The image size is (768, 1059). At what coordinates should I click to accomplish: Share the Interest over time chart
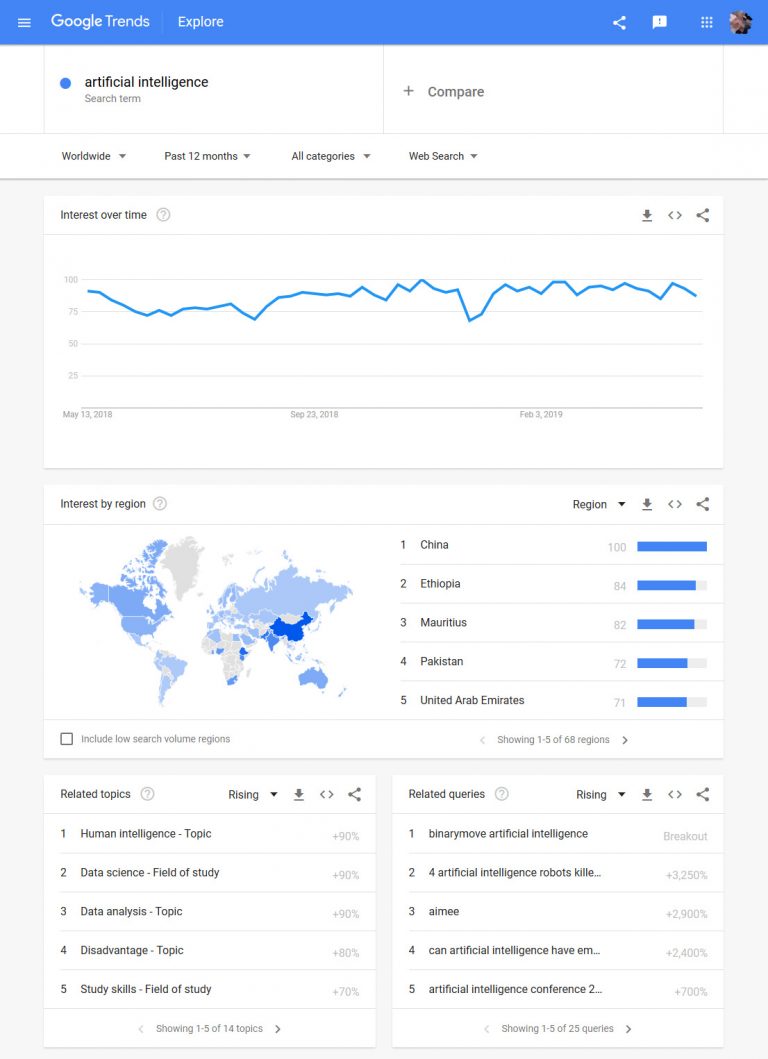click(x=702, y=215)
